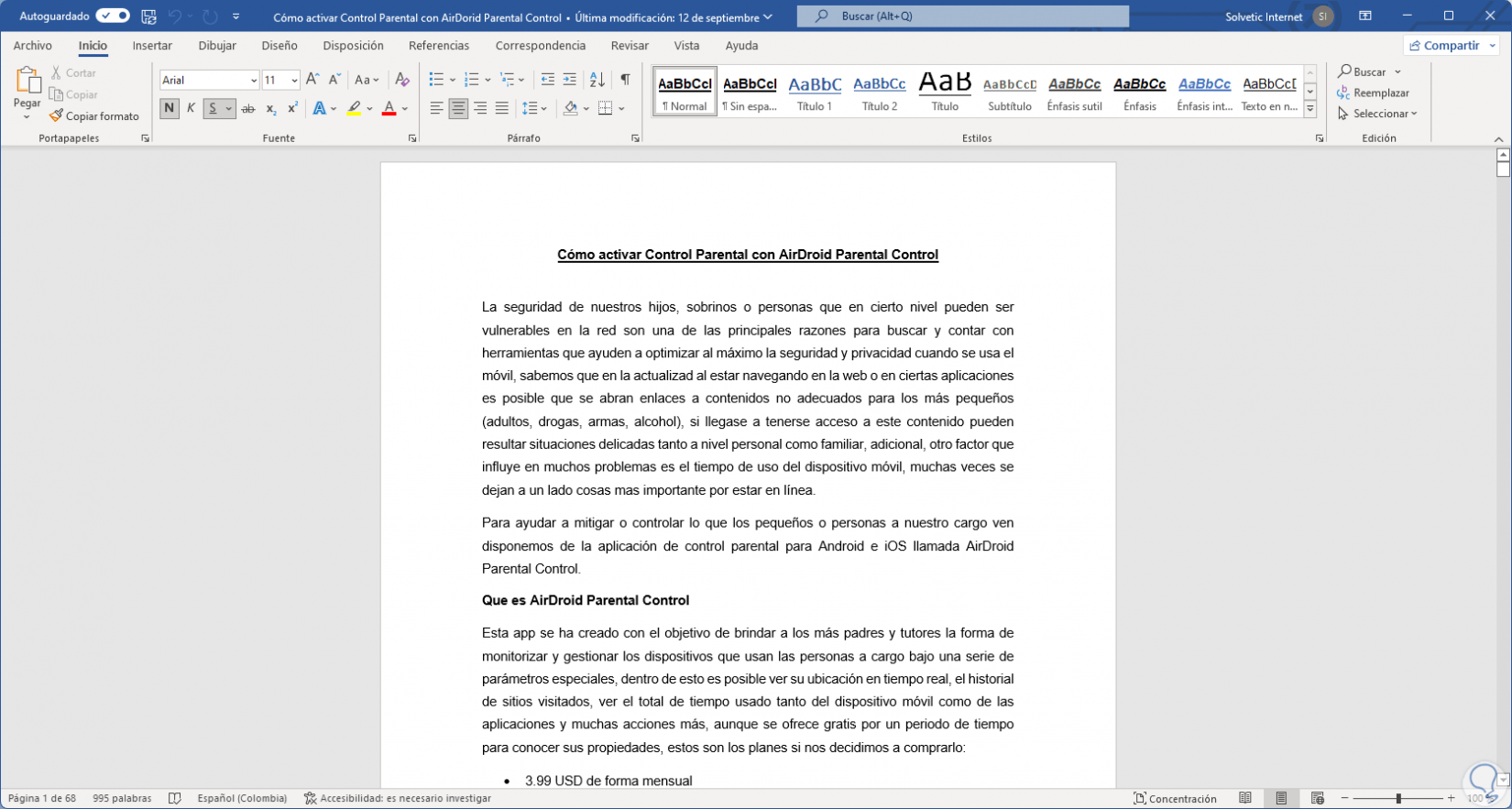Open the font name Arial dropdown
The width and height of the screenshot is (1512, 809).
(x=254, y=81)
